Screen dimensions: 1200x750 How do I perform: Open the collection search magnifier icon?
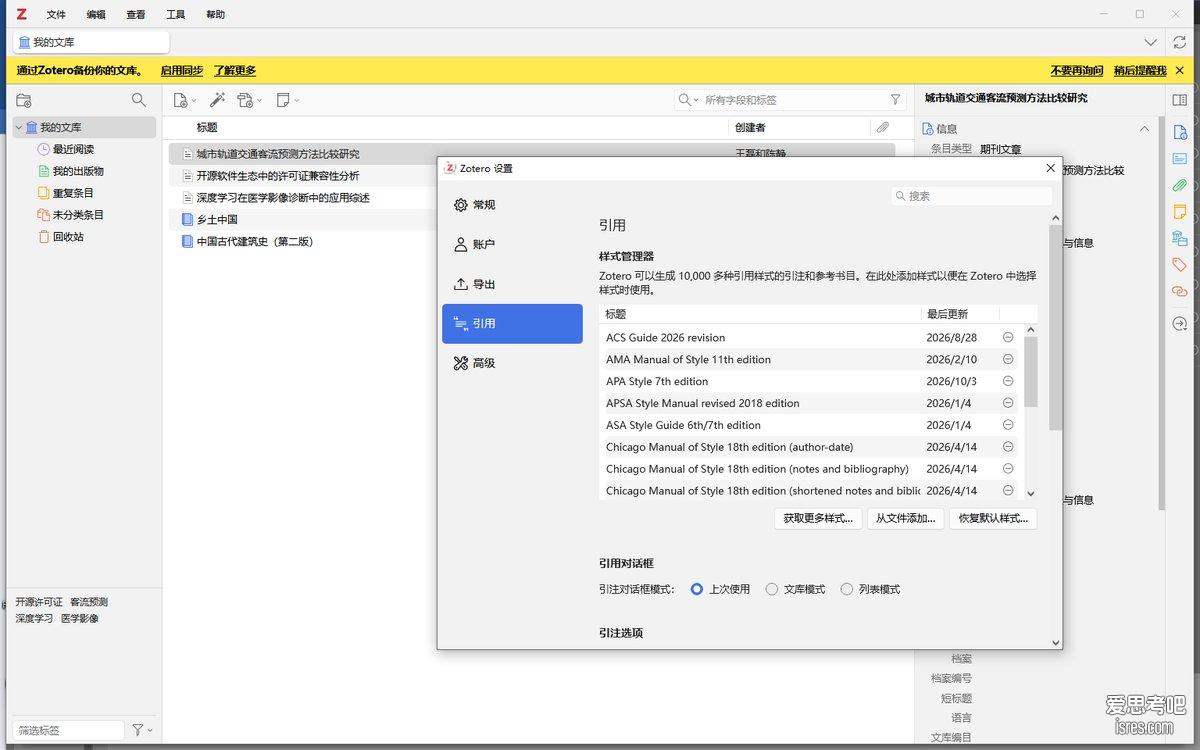click(139, 100)
